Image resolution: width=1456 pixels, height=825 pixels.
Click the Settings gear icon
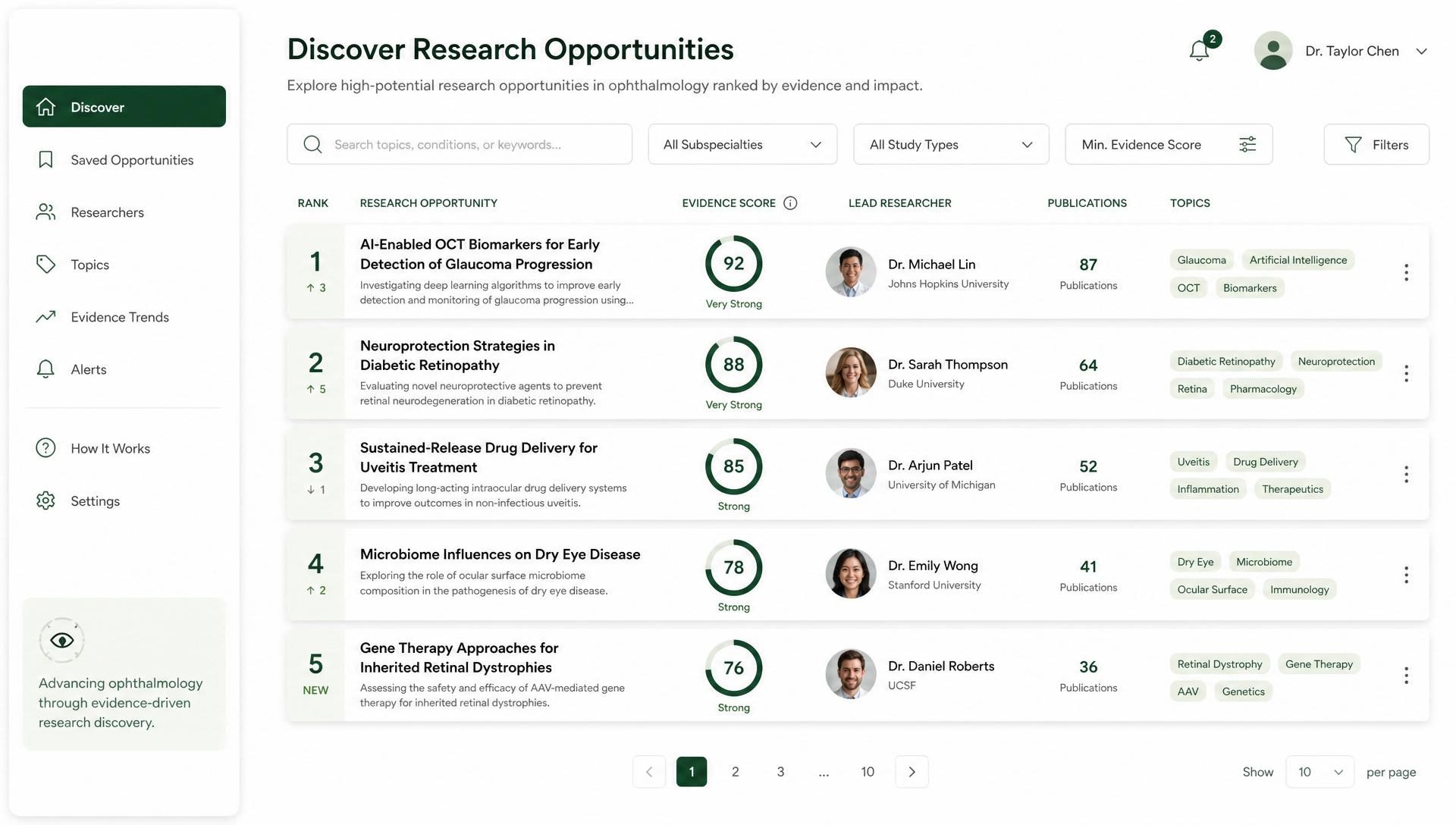tap(45, 500)
